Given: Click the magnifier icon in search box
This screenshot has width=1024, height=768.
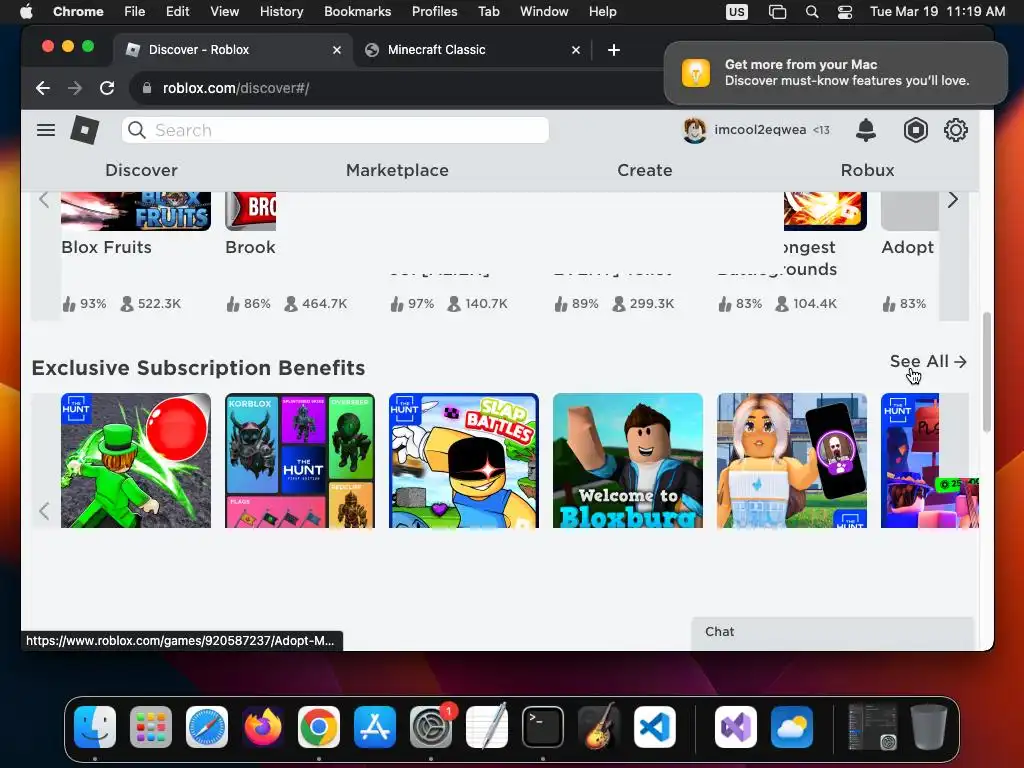Looking at the screenshot, I should click(x=136, y=130).
